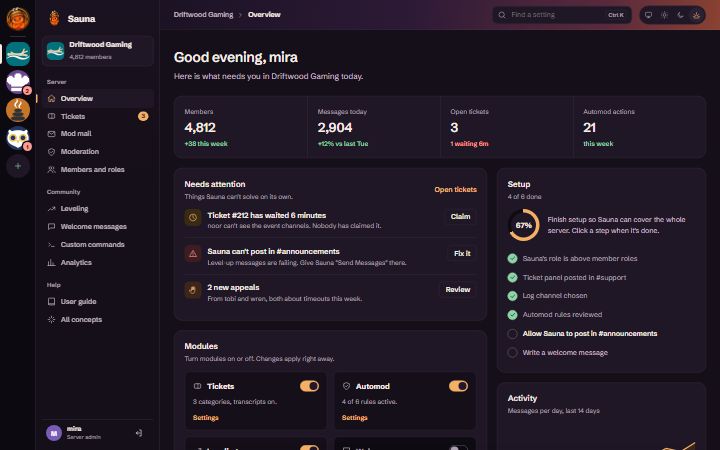This screenshot has height=450, width=720.
Task: Open User guide via its book icon
Action: (x=51, y=301)
